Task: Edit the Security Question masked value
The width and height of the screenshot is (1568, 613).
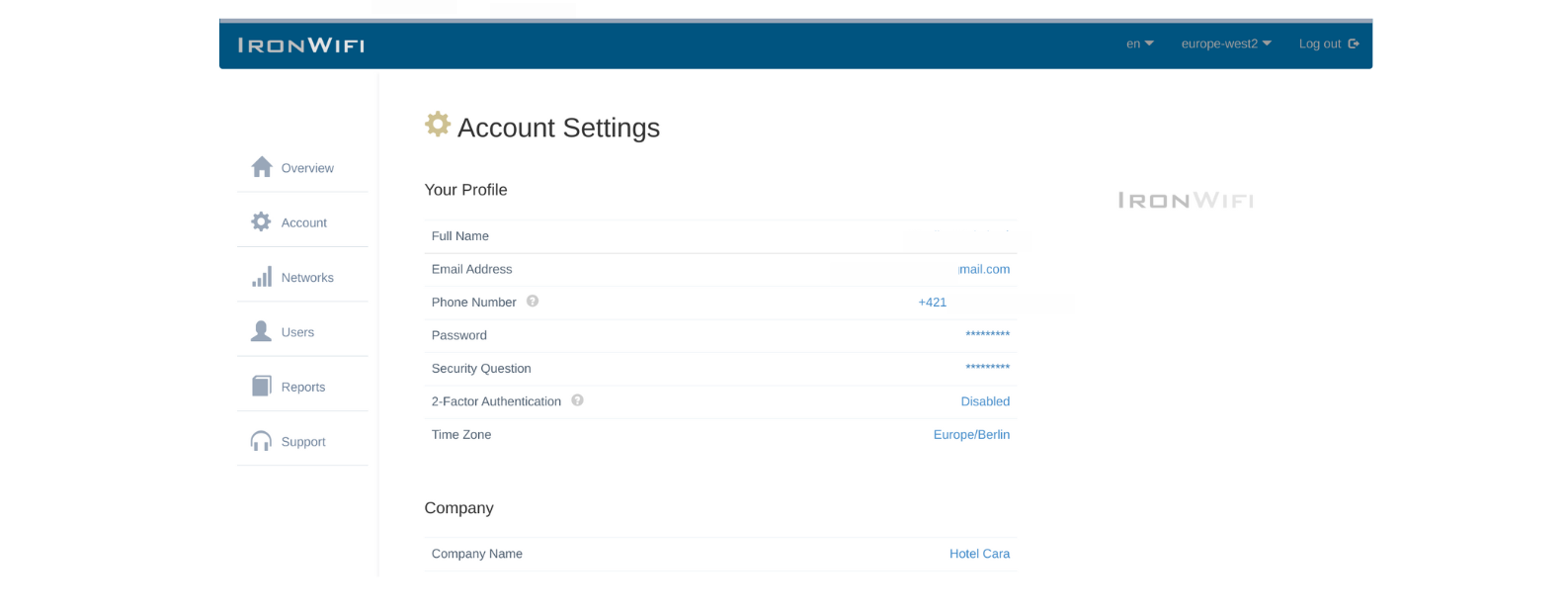Action: pyautogui.click(x=987, y=368)
